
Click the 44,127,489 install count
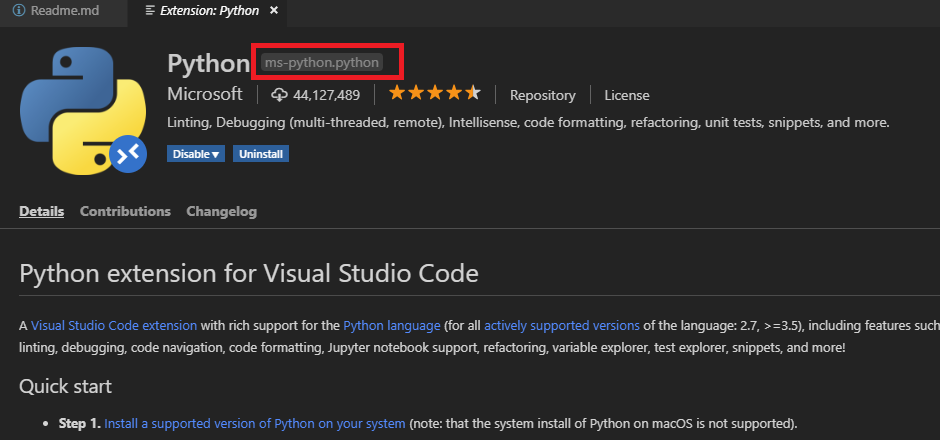pos(326,95)
